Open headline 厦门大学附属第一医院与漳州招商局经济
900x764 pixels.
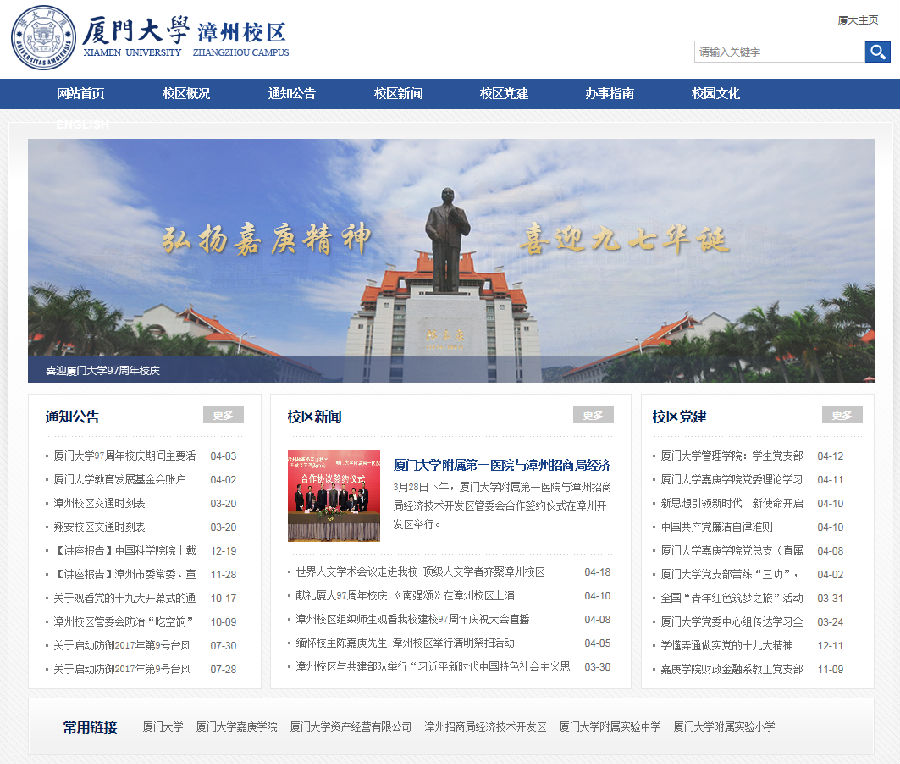502,465
